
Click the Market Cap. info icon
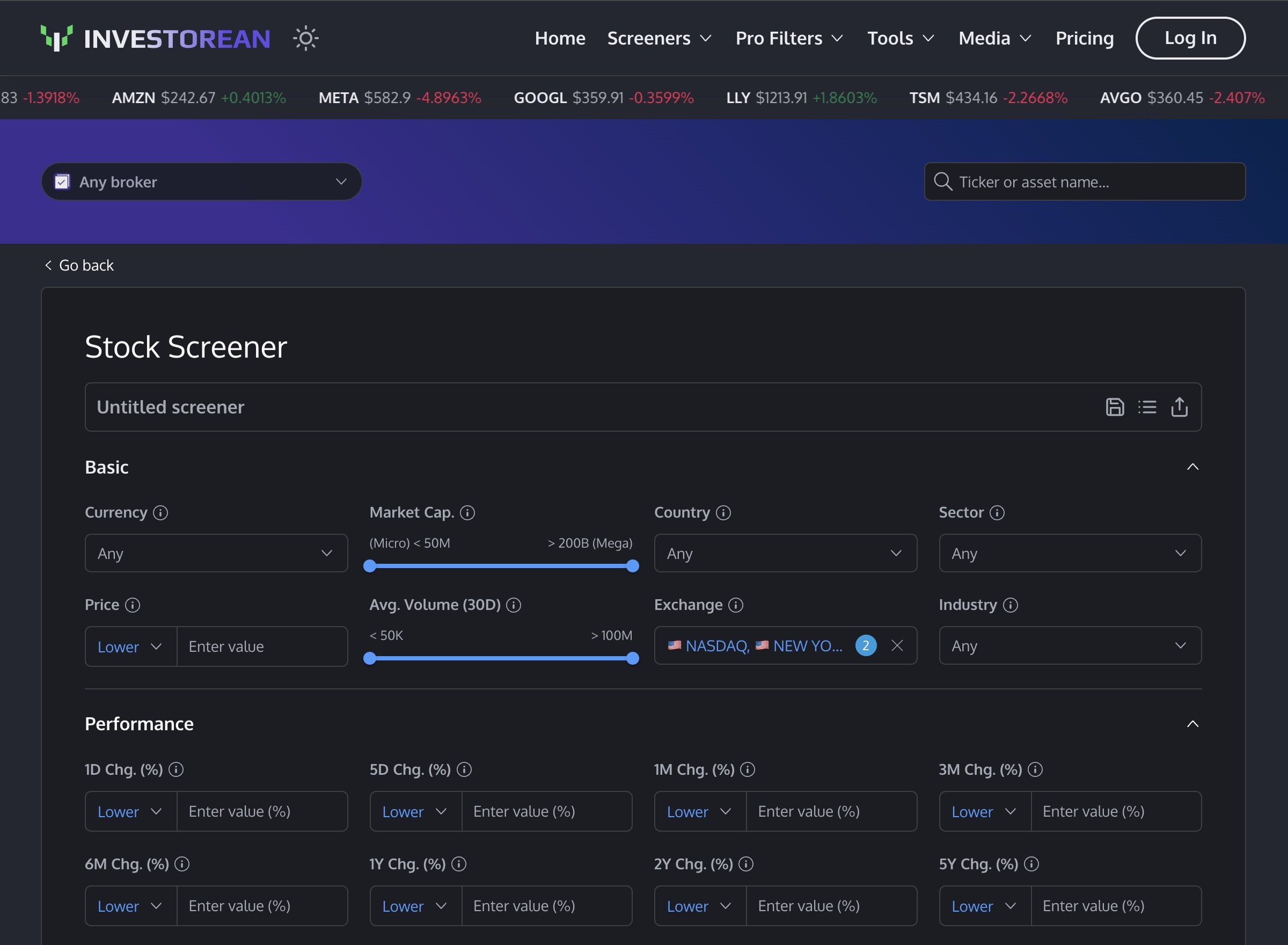coord(467,513)
